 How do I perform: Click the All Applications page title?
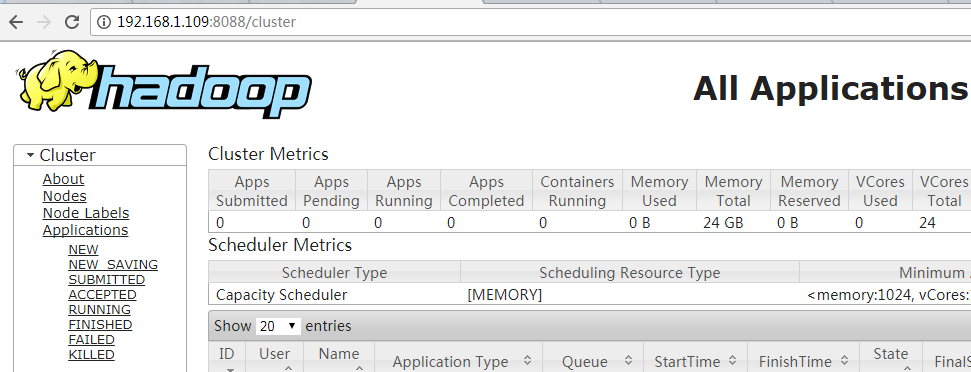click(831, 89)
